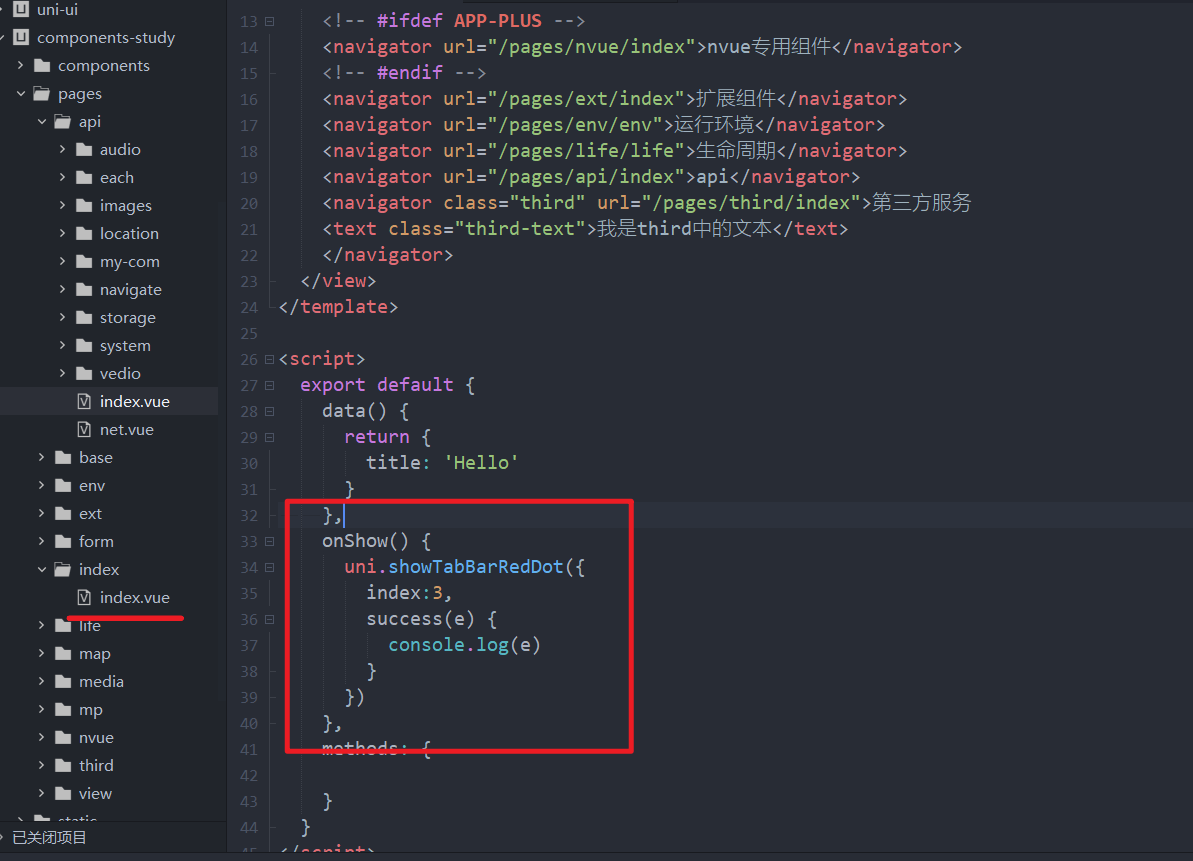
Task: Click line number 20 in the gutter
Action: [249, 204]
